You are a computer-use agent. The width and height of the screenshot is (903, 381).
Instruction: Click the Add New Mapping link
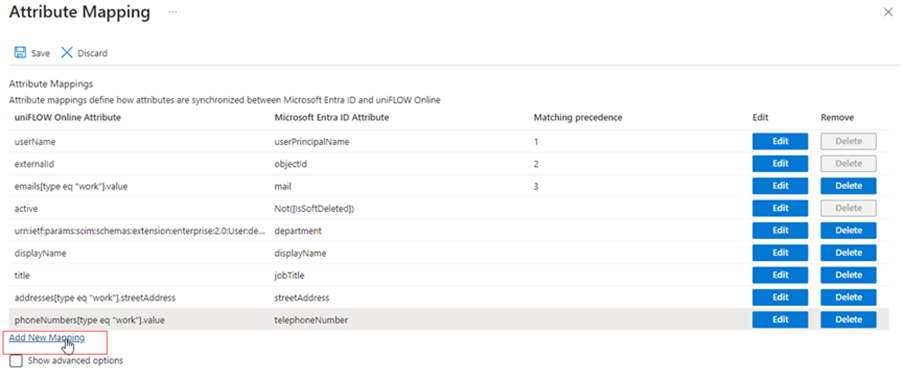click(x=47, y=338)
